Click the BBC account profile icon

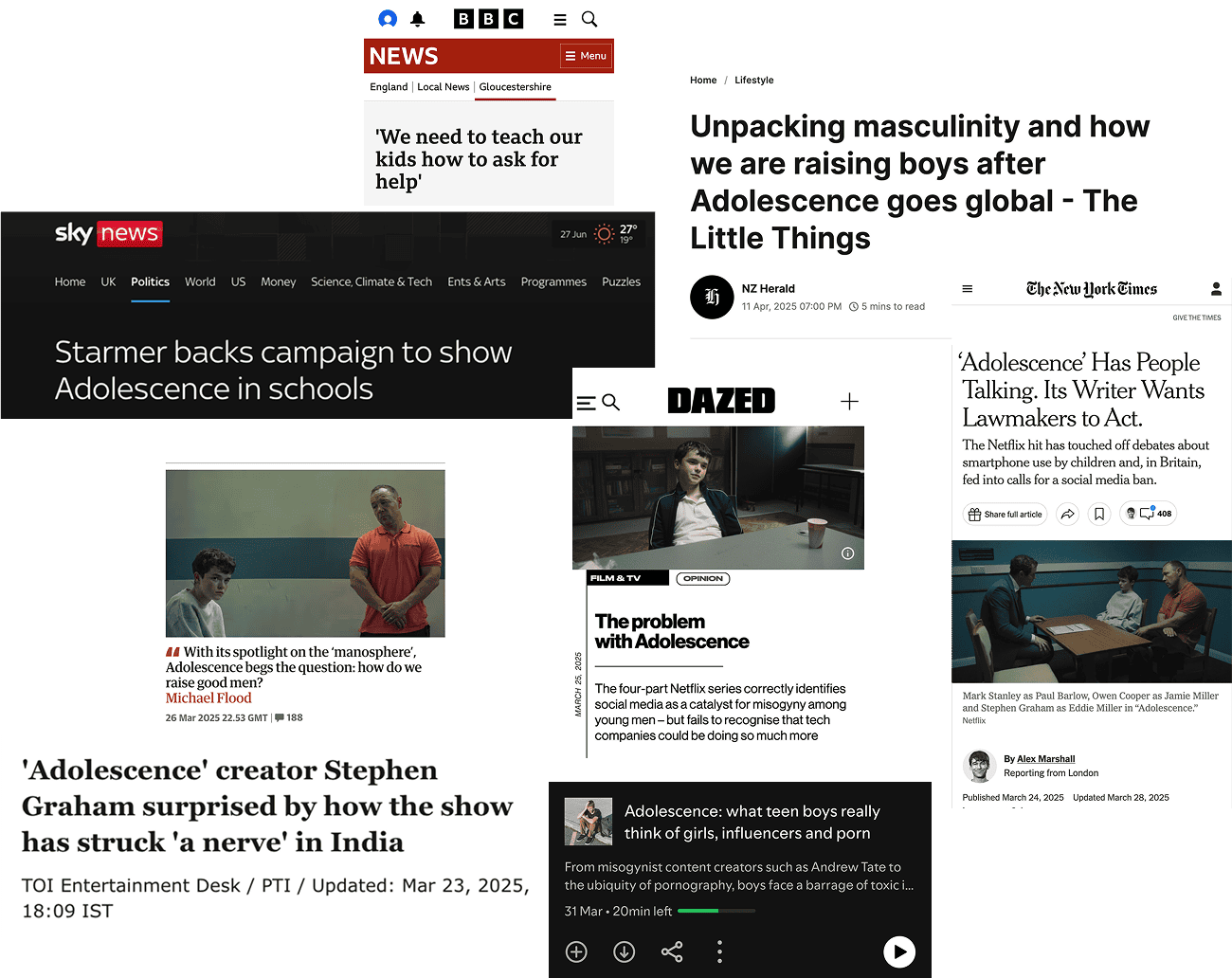[388, 19]
